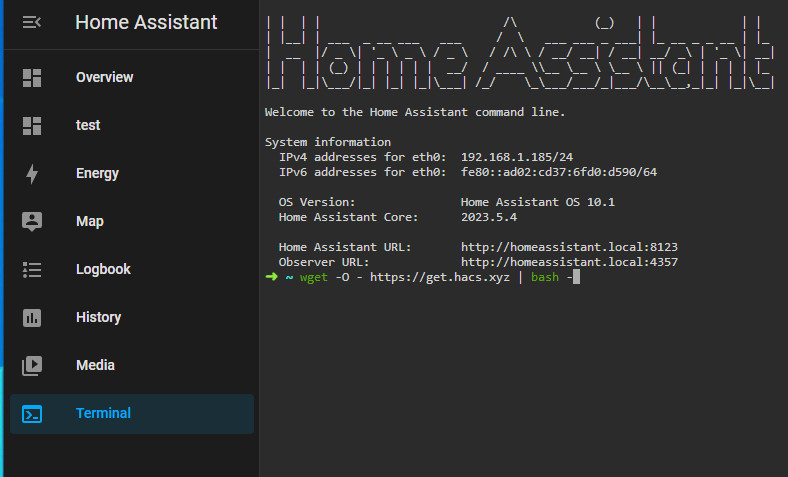
Task: Click the Energy lightning bolt icon
Action: click(32, 174)
